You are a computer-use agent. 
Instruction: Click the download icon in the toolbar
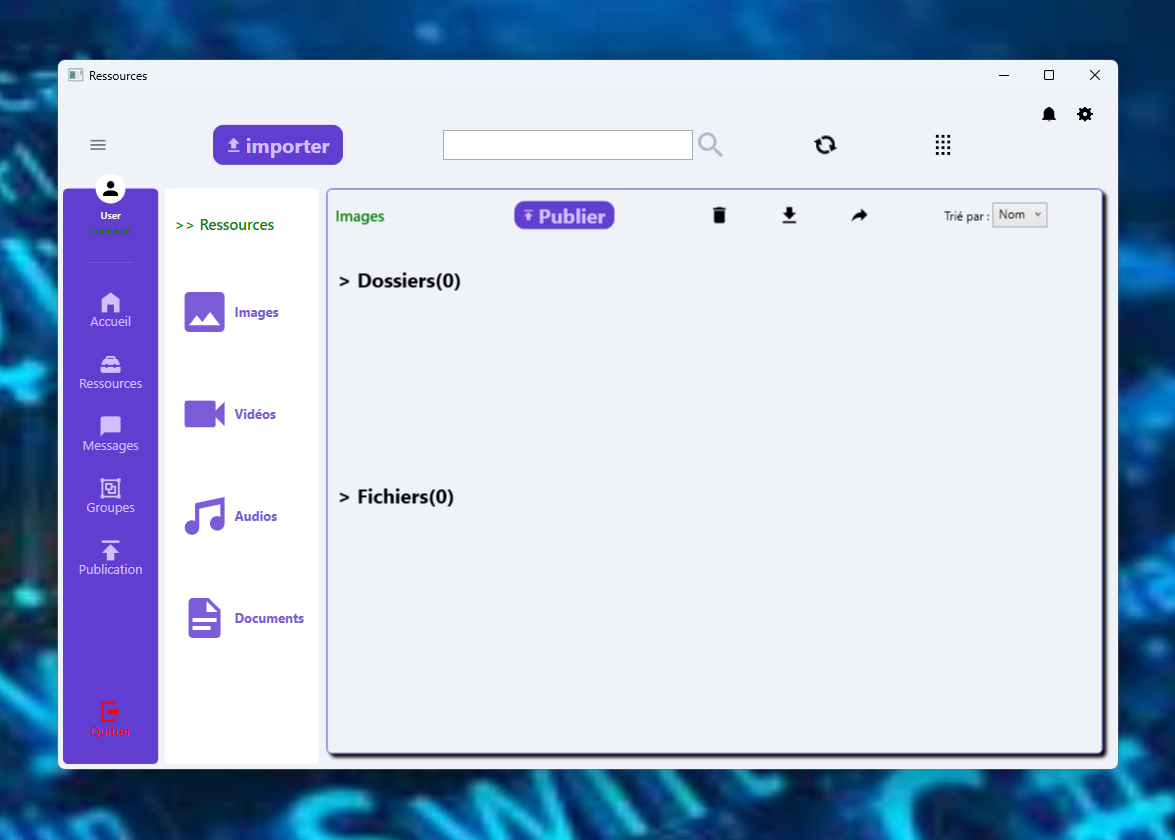789,214
